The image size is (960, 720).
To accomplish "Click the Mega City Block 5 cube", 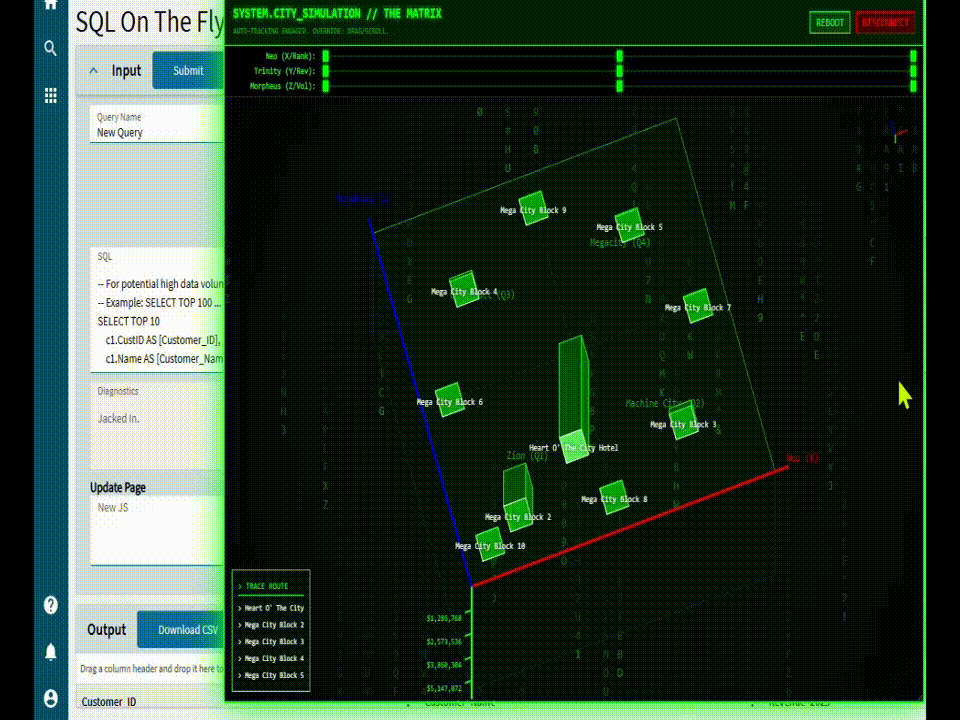I will [629, 225].
